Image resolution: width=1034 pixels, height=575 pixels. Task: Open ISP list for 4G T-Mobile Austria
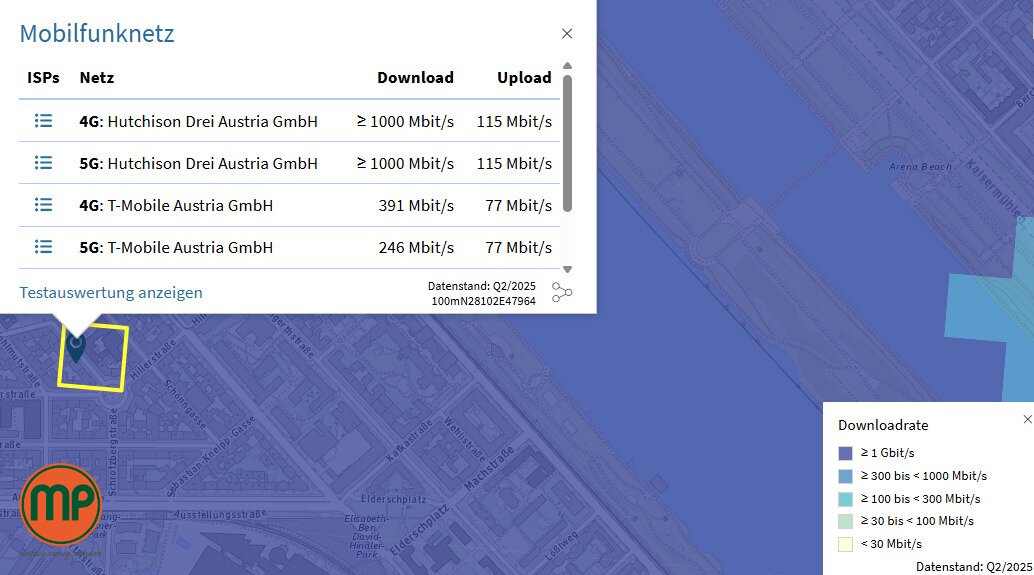43,205
